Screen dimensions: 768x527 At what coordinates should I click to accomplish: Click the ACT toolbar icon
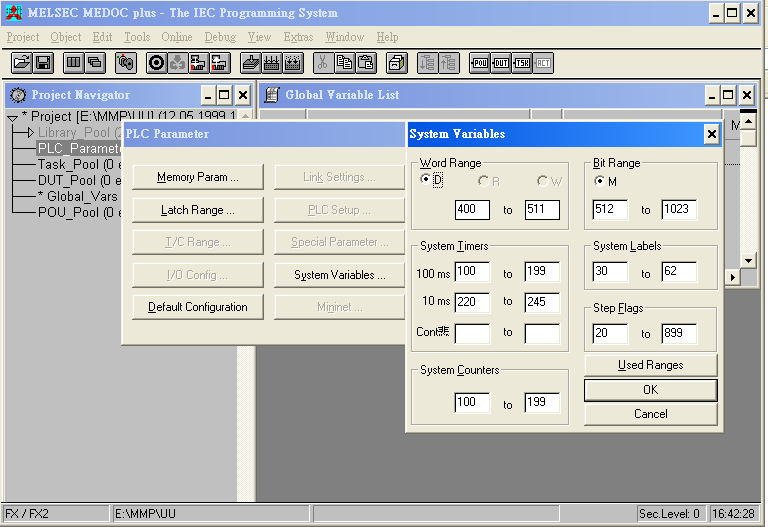pyautogui.click(x=543, y=63)
